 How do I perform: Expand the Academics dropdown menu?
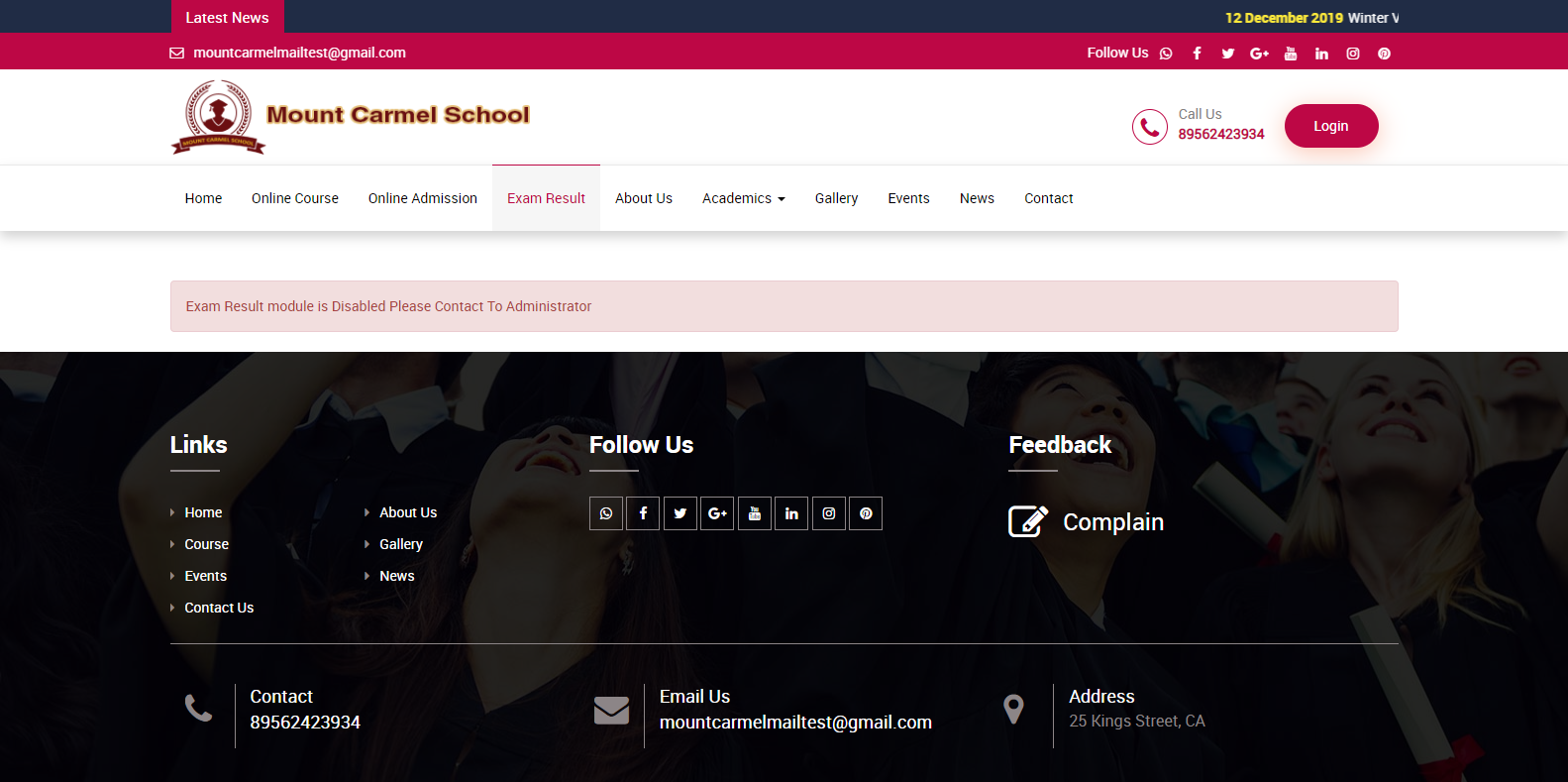(x=743, y=198)
